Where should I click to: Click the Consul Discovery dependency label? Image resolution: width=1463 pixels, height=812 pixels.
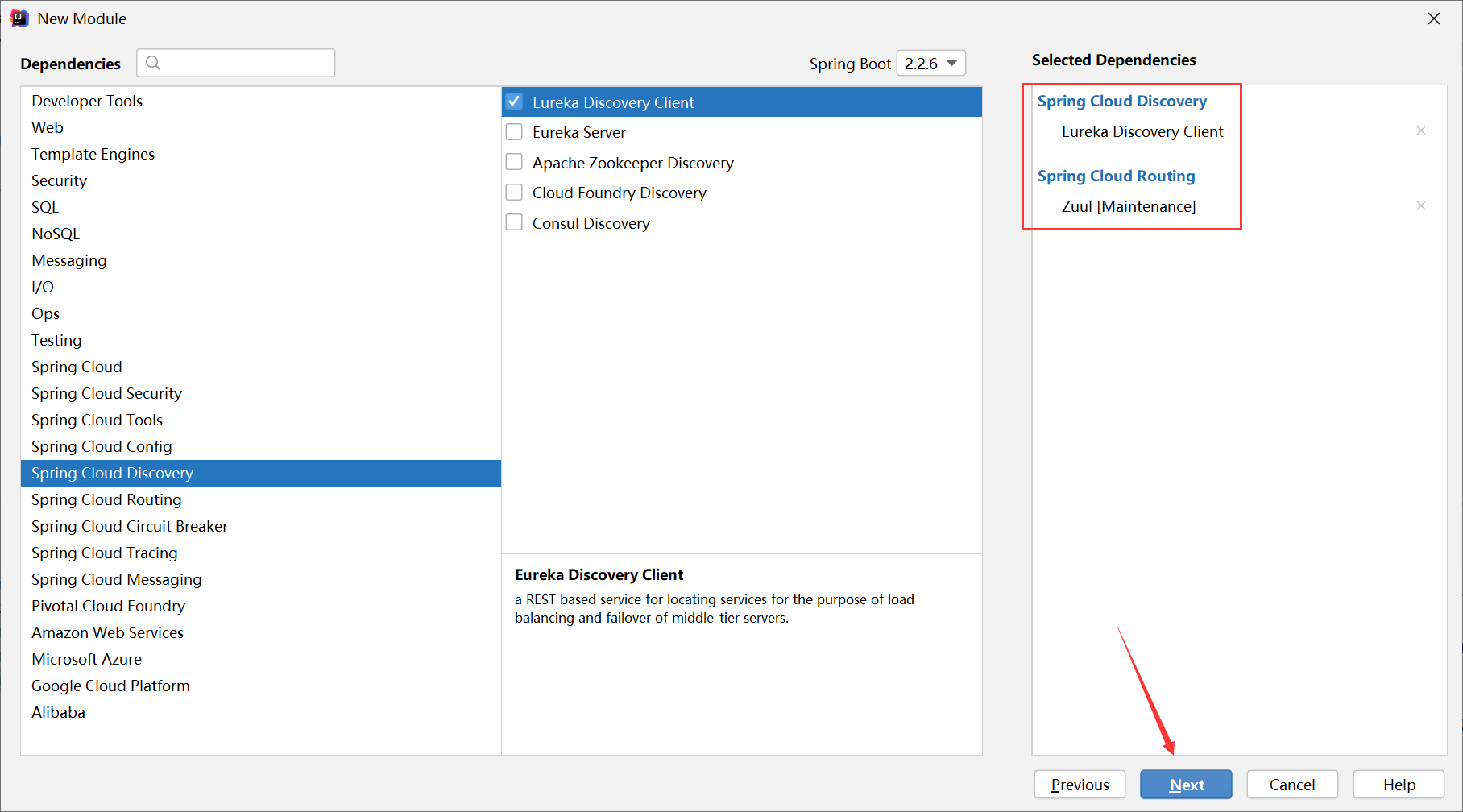(x=591, y=223)
